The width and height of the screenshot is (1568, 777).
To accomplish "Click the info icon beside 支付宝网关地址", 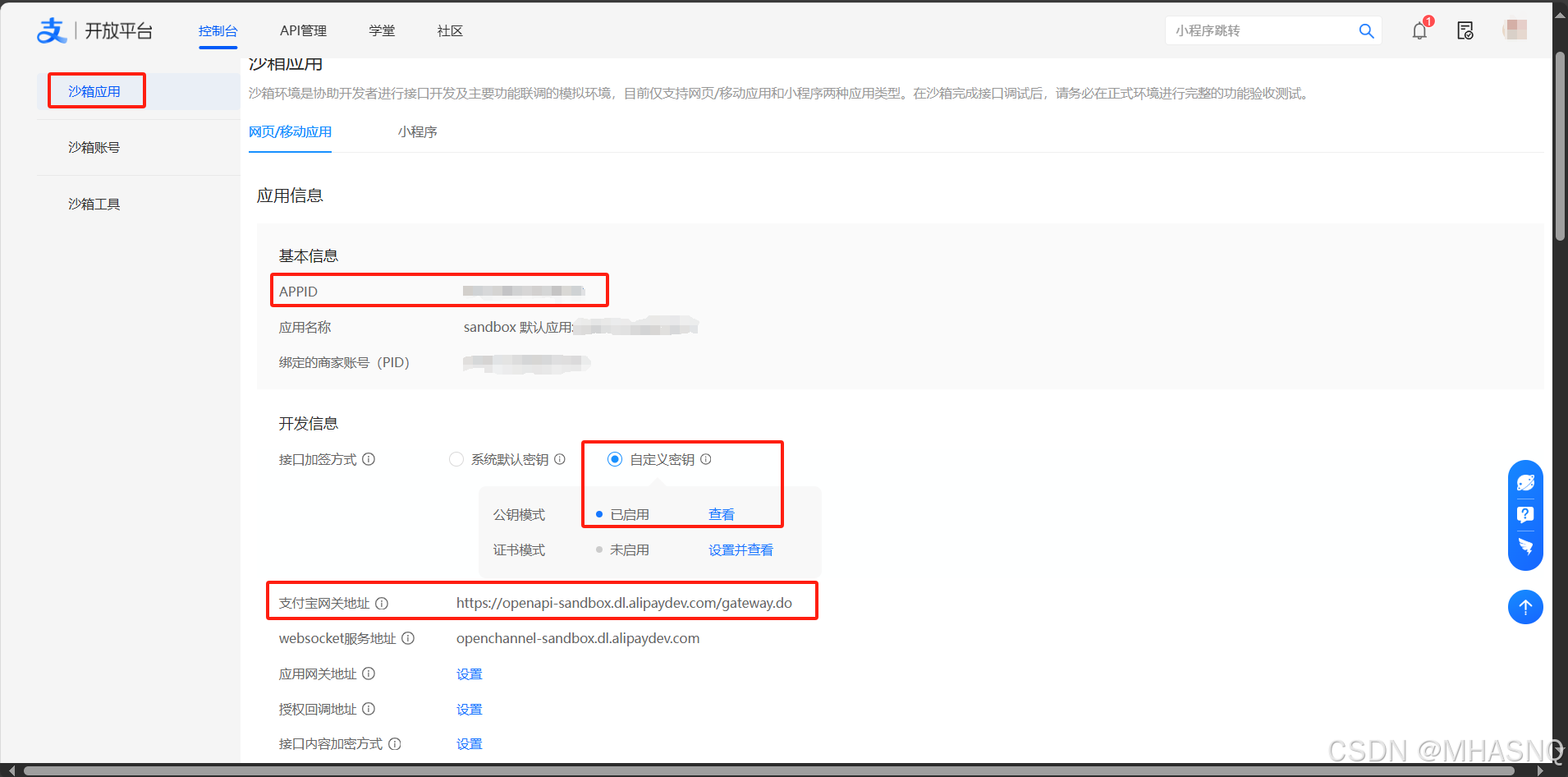I will click(x=382, y=603).
